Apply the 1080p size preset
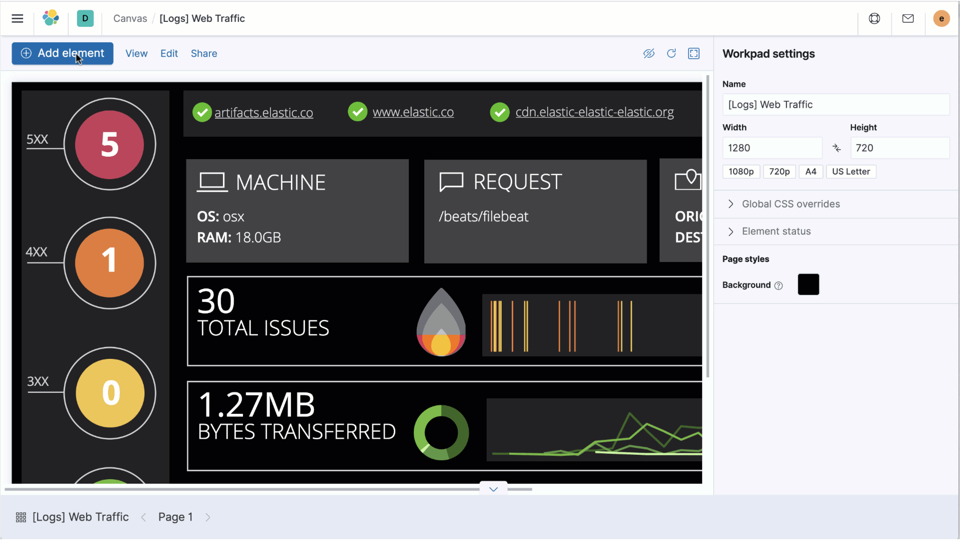960x540 pixels. (741, 172)
